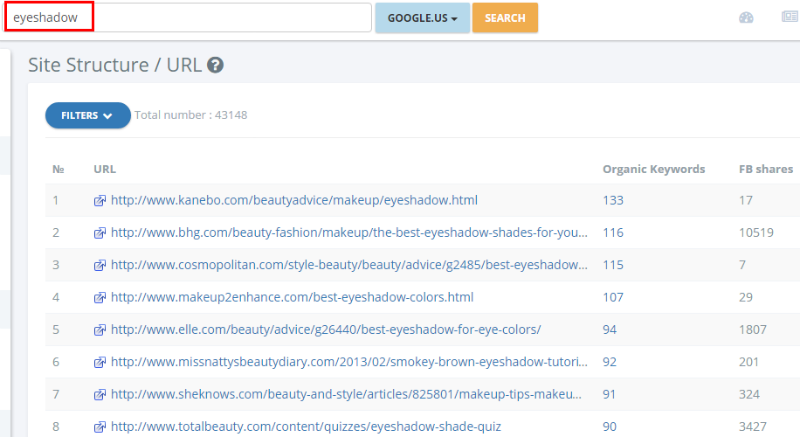Screen dimensions: 800x437
Task: Open the bhg.com best-eyeshadow-shades link
Action: 349,233
